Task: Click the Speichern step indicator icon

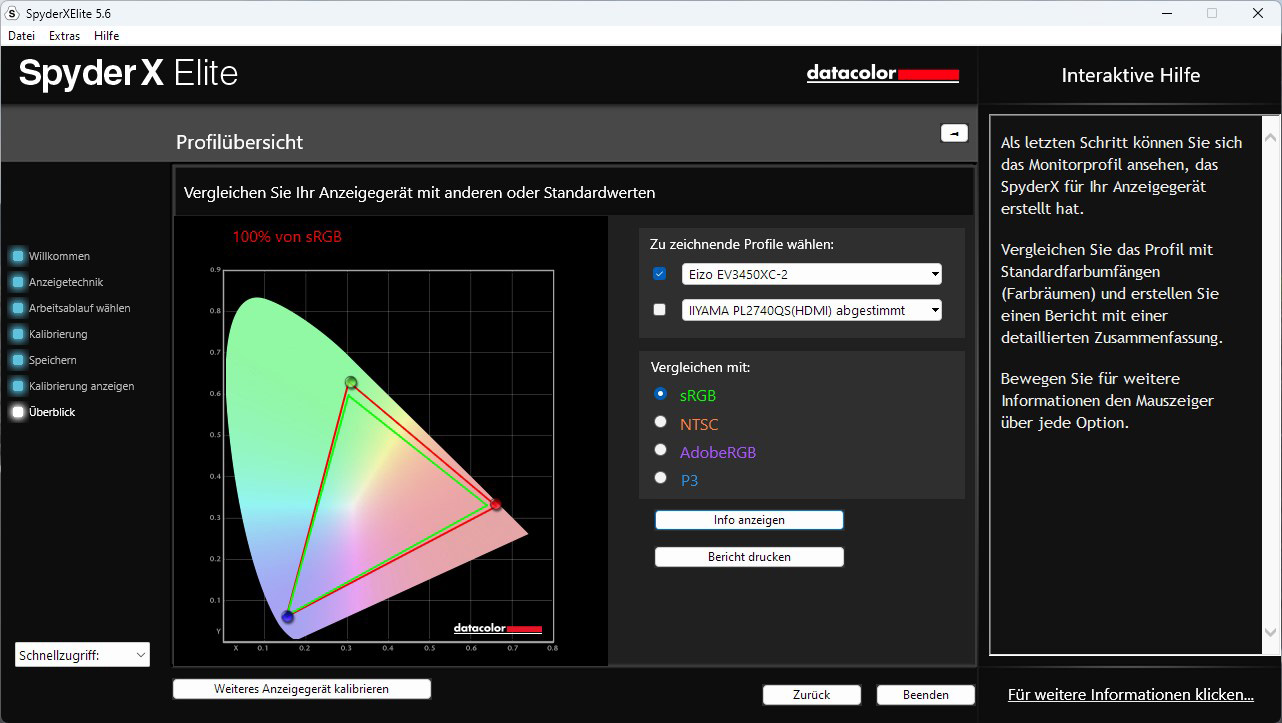Action: point(18,360)
